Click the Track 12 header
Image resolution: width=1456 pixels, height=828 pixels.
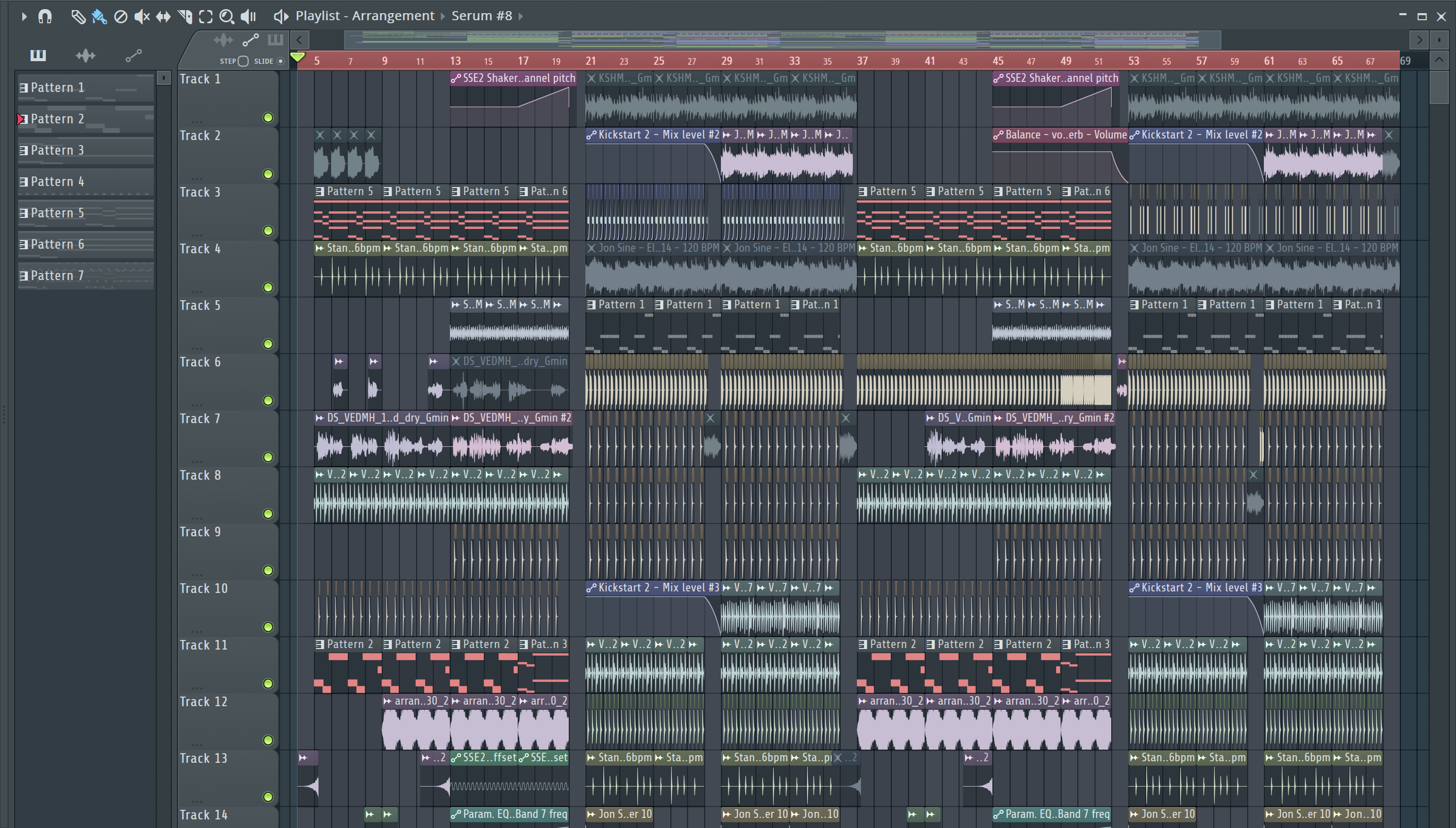(227, 721)
